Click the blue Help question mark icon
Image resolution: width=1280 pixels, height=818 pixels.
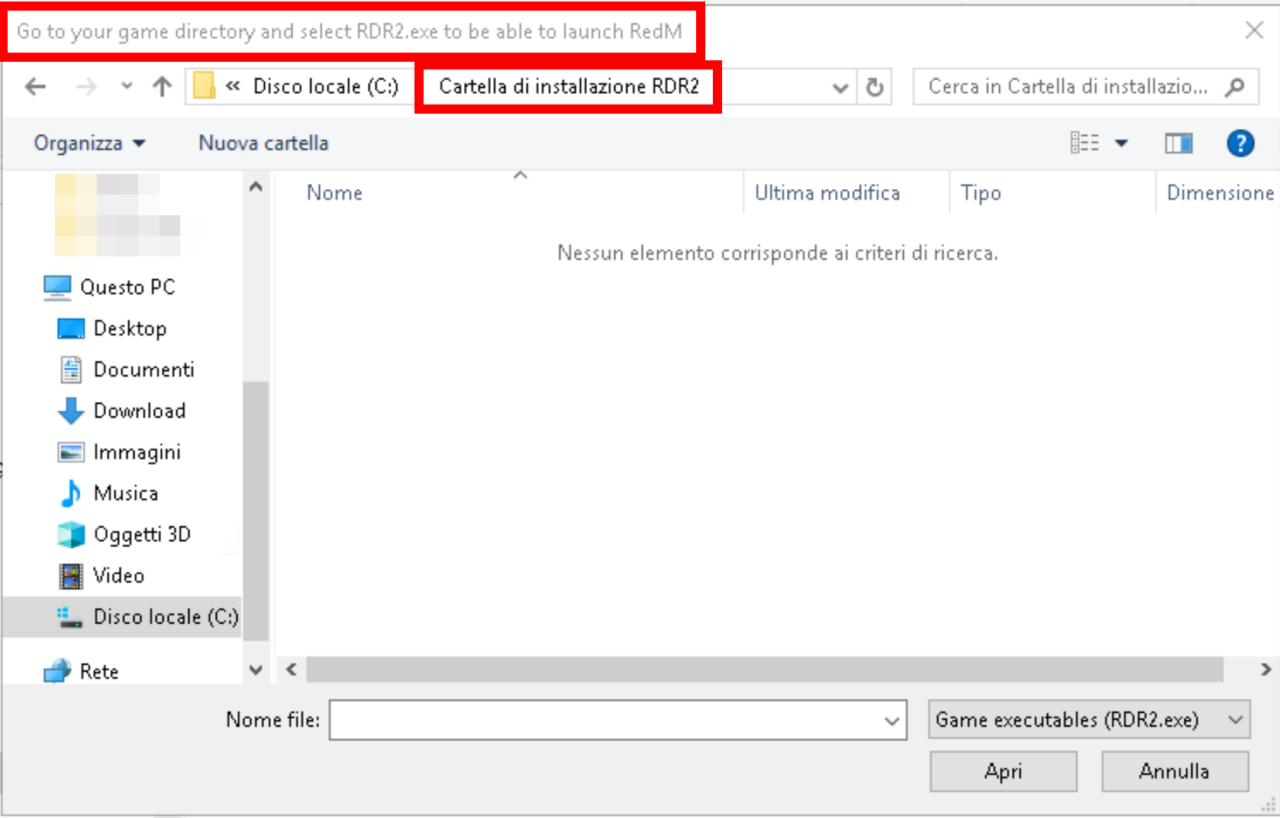pos(1240,144)
